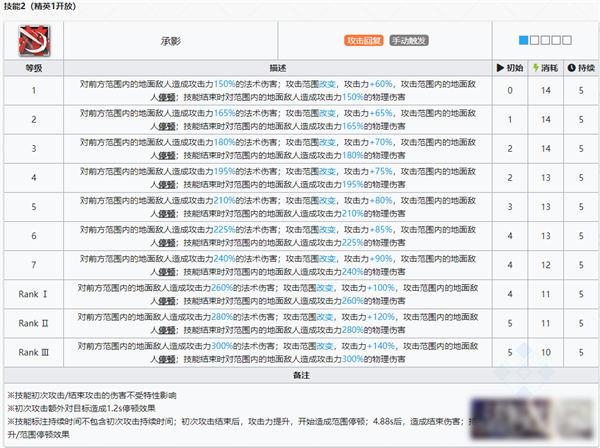Click the skill name 承影

(x=171, y=41)
